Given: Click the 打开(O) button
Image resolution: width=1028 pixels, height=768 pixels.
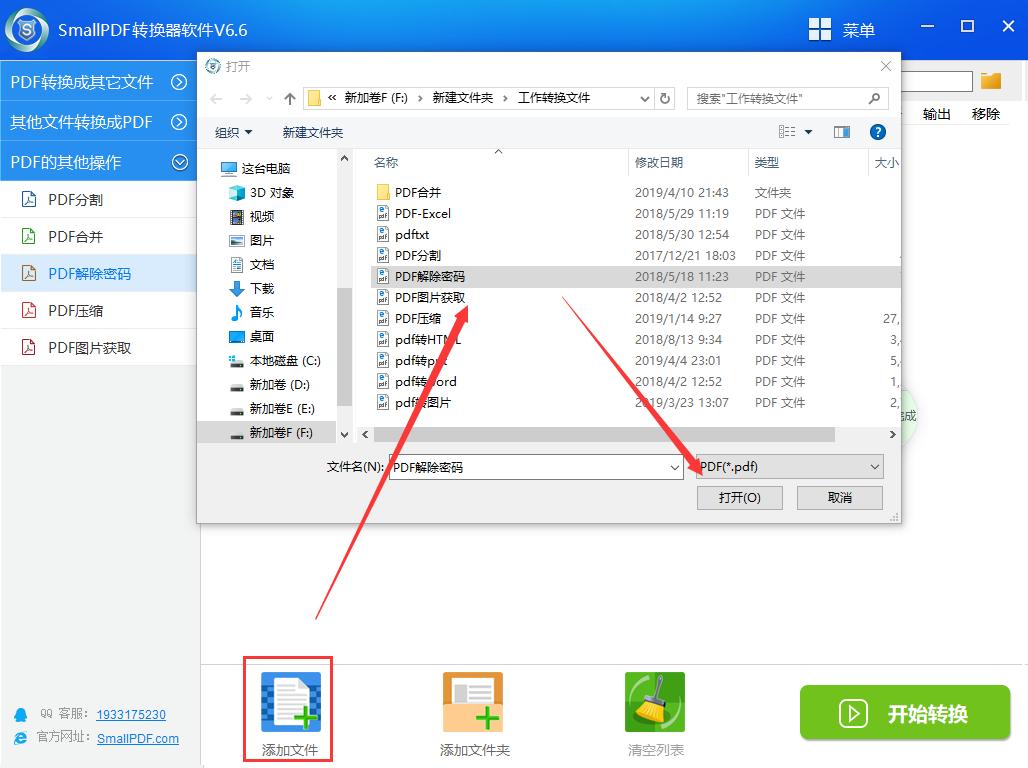Looking at the screenshot, I should pos(739,497).
